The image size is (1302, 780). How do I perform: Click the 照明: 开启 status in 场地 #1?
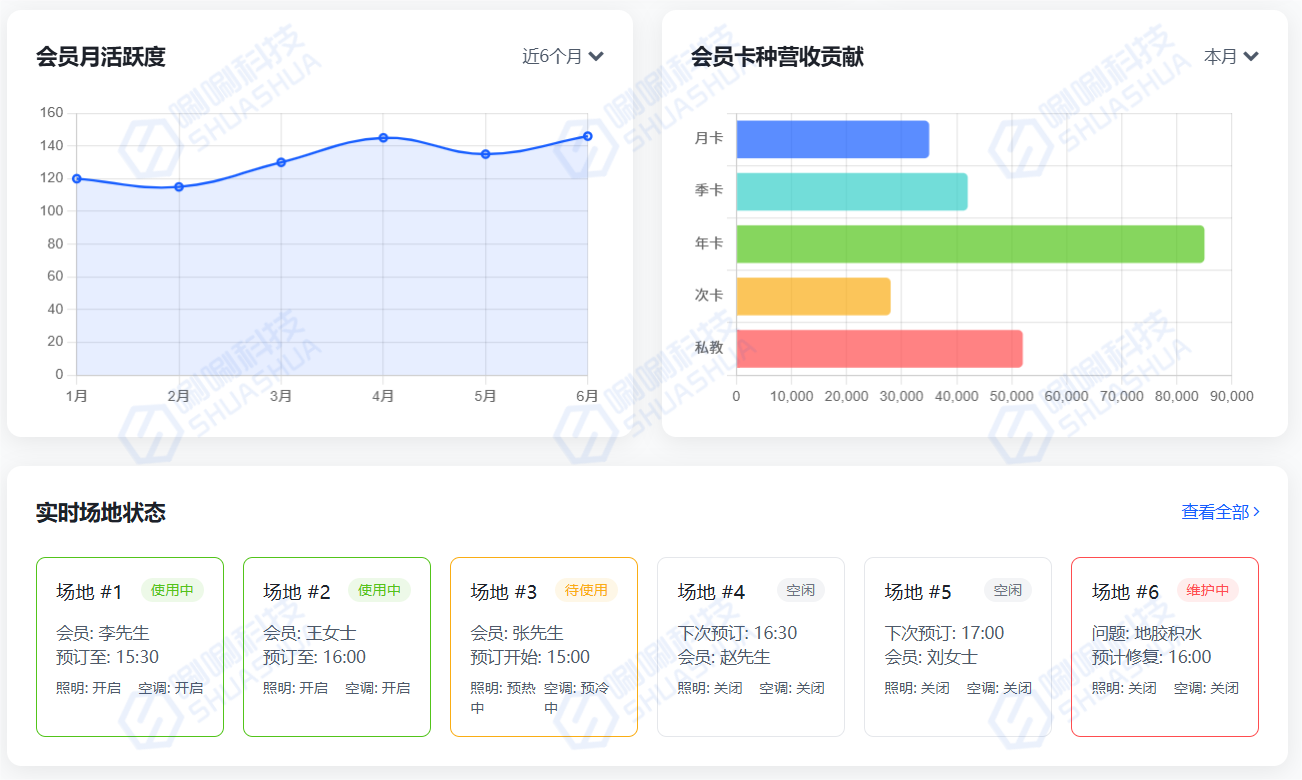[x=88, y=688]
